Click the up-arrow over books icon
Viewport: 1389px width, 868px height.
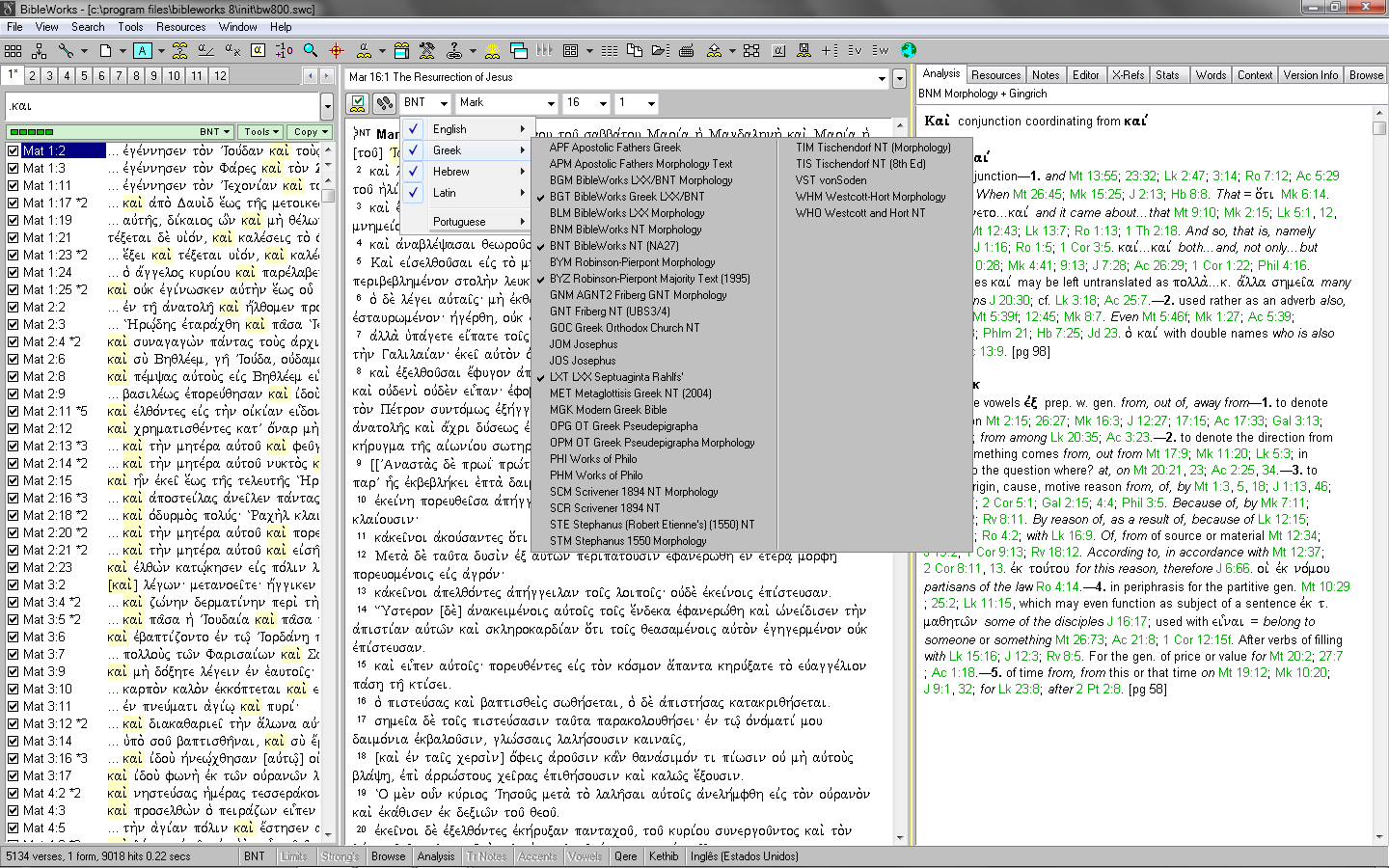(x=712, y=50)
